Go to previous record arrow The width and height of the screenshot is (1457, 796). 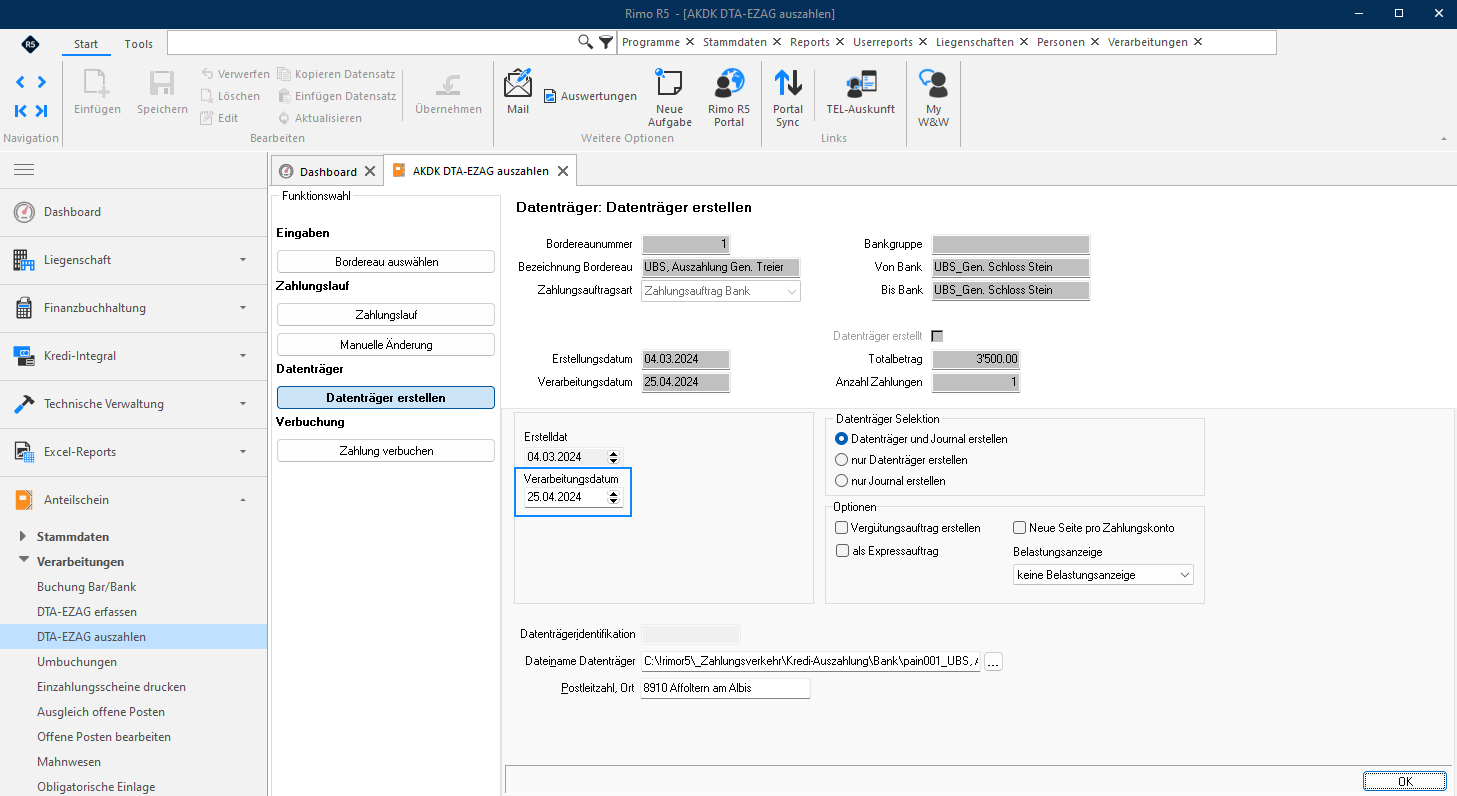[20, 82]
